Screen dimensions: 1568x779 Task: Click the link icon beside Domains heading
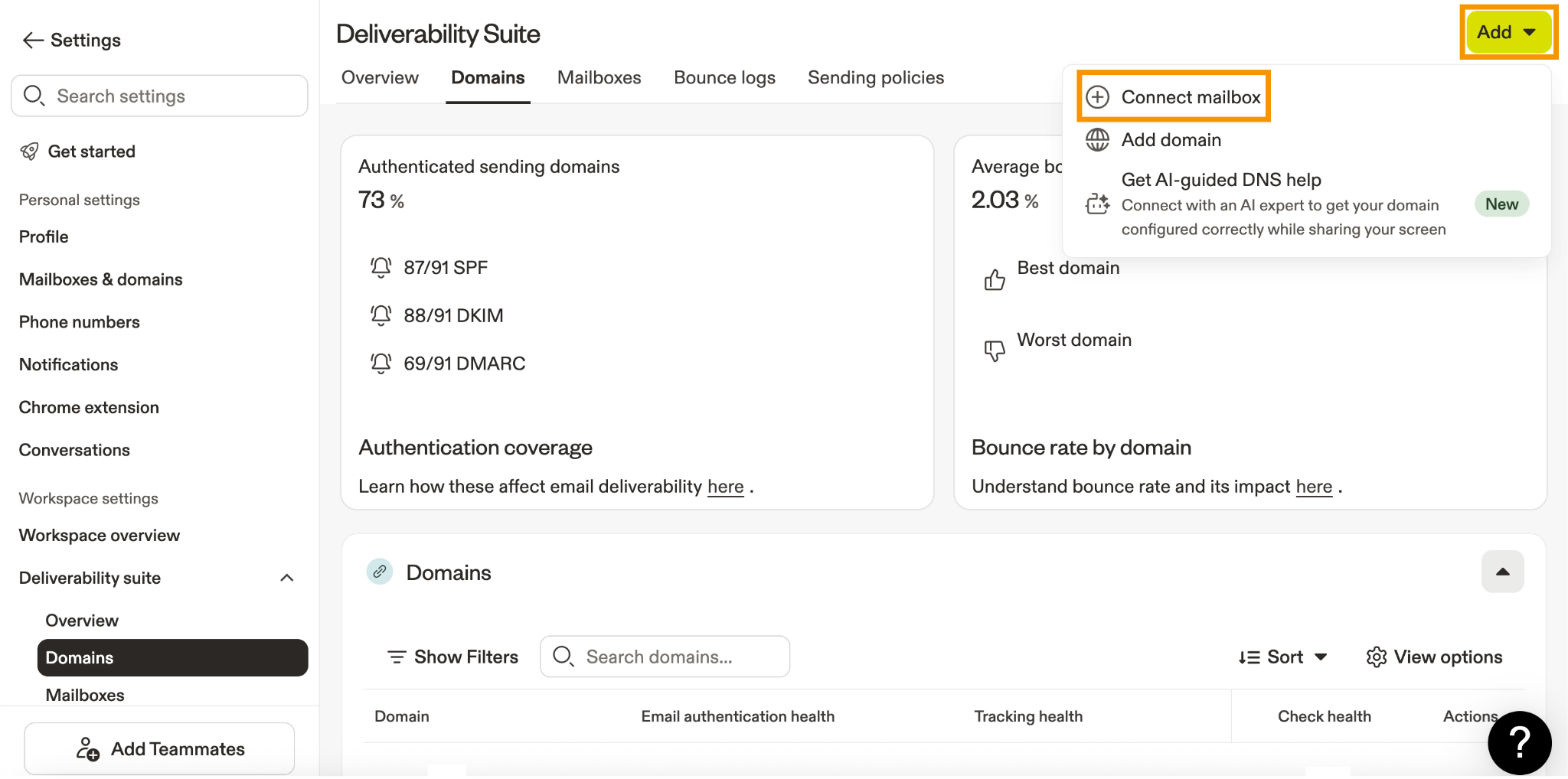pos(380,572)
